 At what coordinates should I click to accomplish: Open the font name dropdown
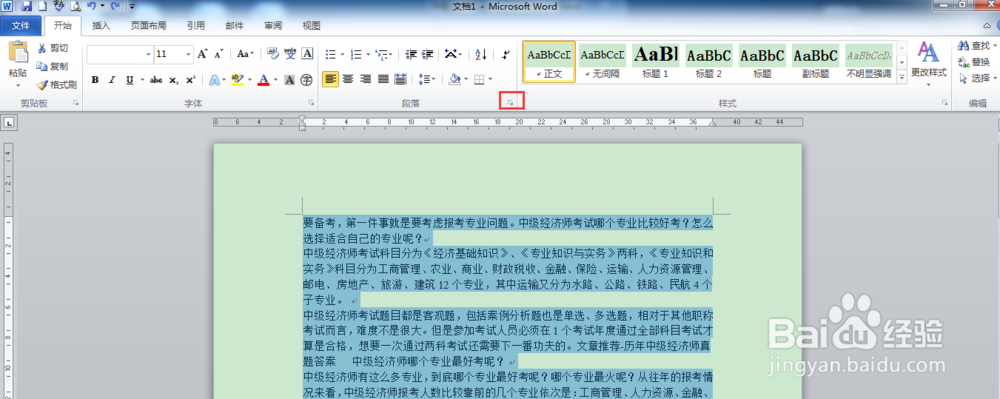[148, 54]
